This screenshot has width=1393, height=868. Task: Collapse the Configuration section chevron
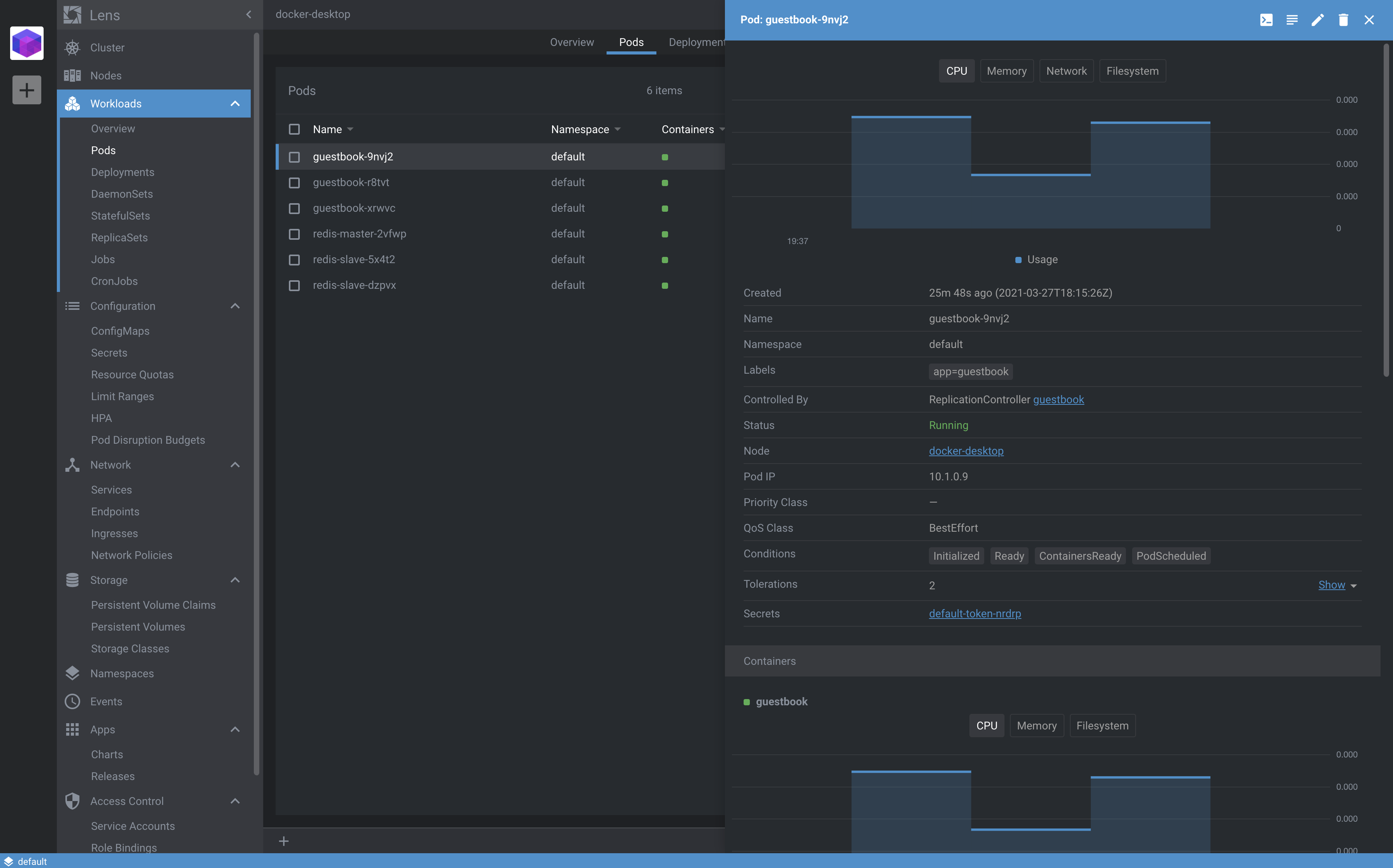235,306
